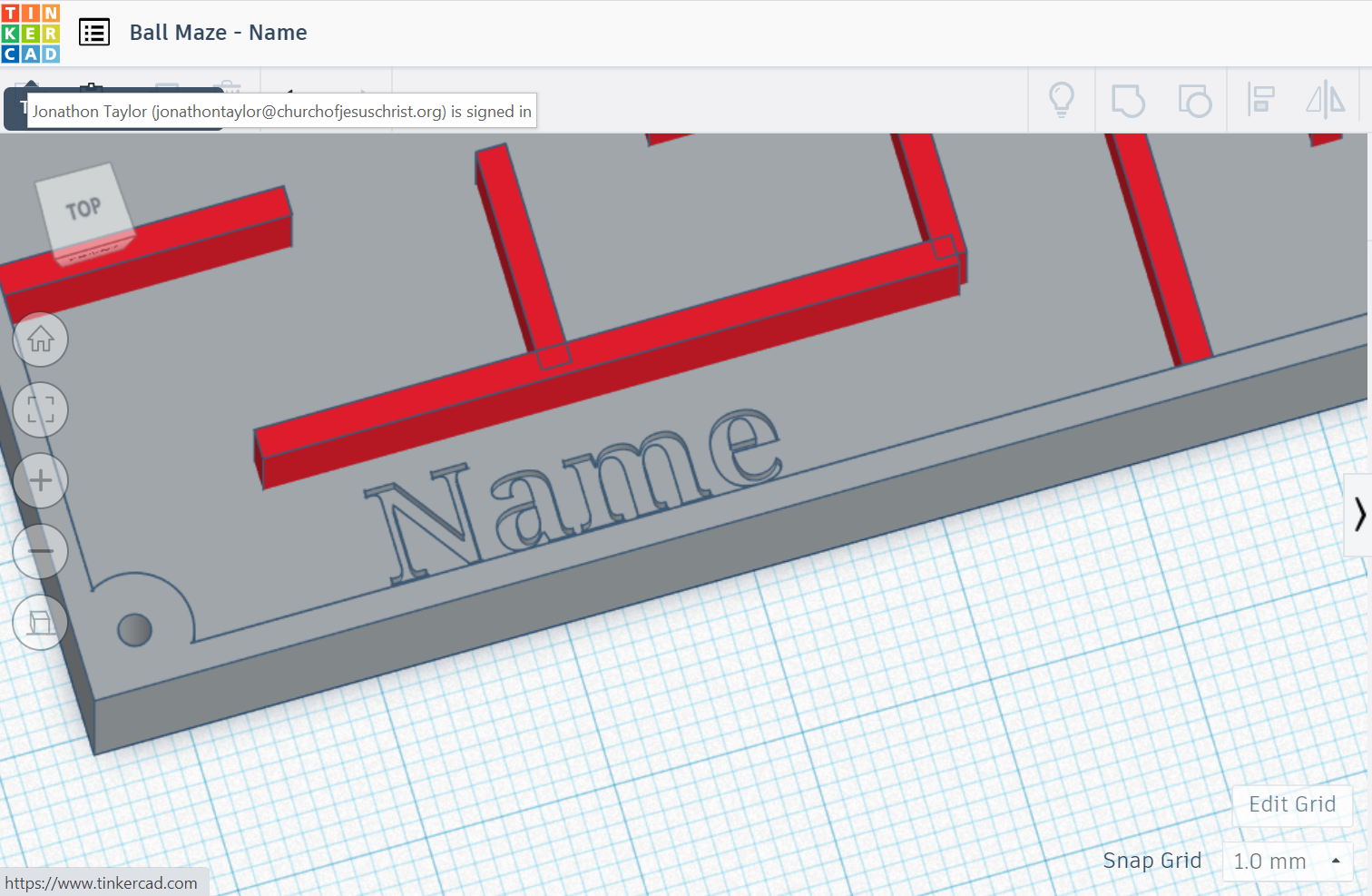Toggle the light bulb to show hidden objects
Screen dimensions: 1372x896
tap(1062, 101)
